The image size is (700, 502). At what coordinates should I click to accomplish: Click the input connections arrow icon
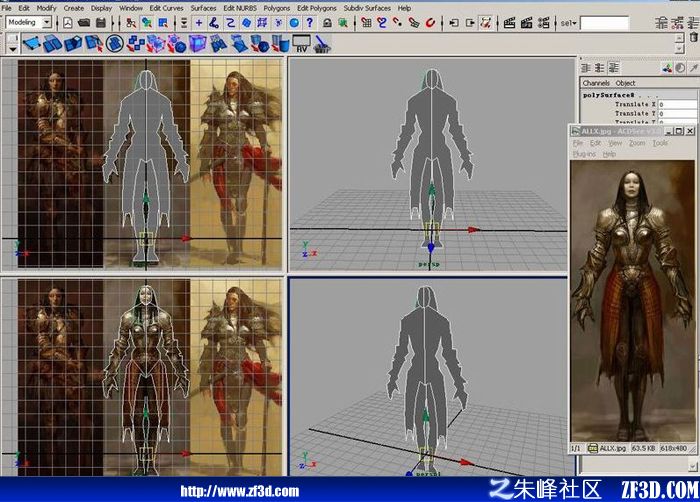tap(454, 23)
